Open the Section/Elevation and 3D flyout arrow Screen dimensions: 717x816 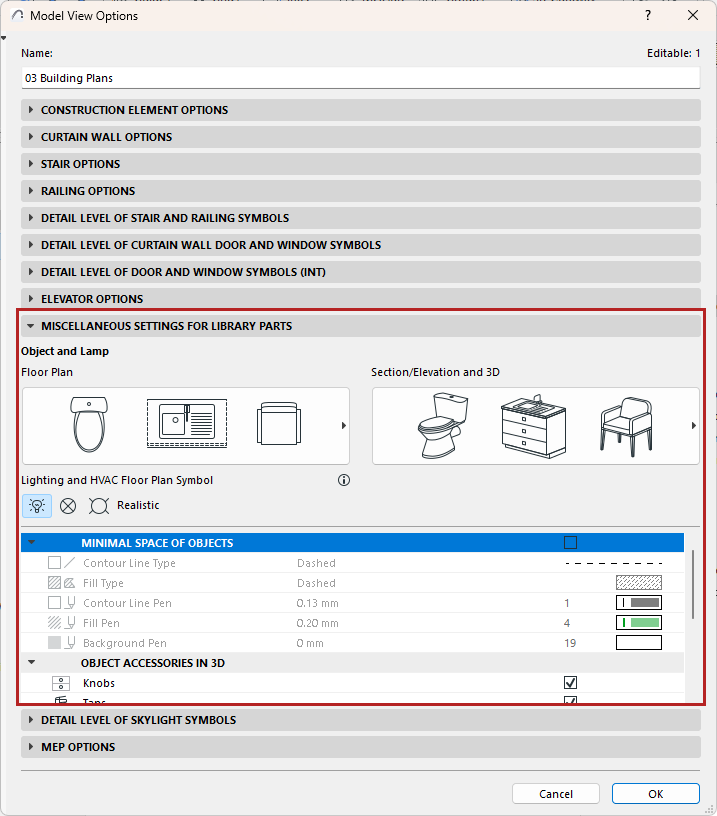694,426
